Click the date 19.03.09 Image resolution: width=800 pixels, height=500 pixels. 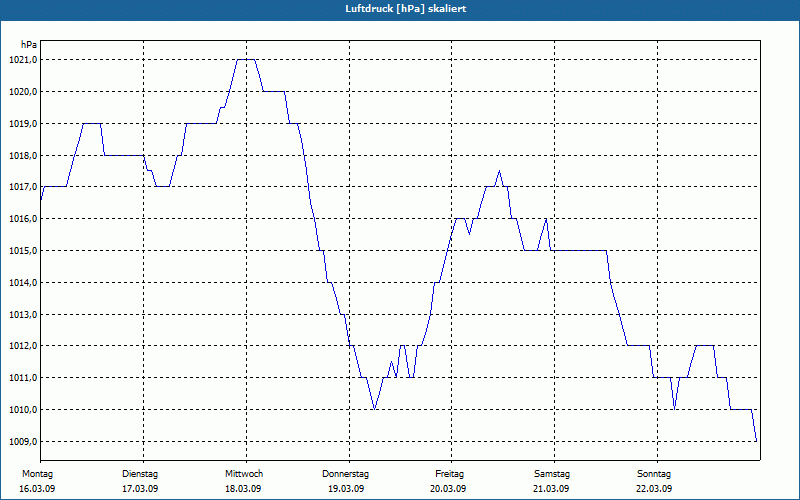[346, 489]
